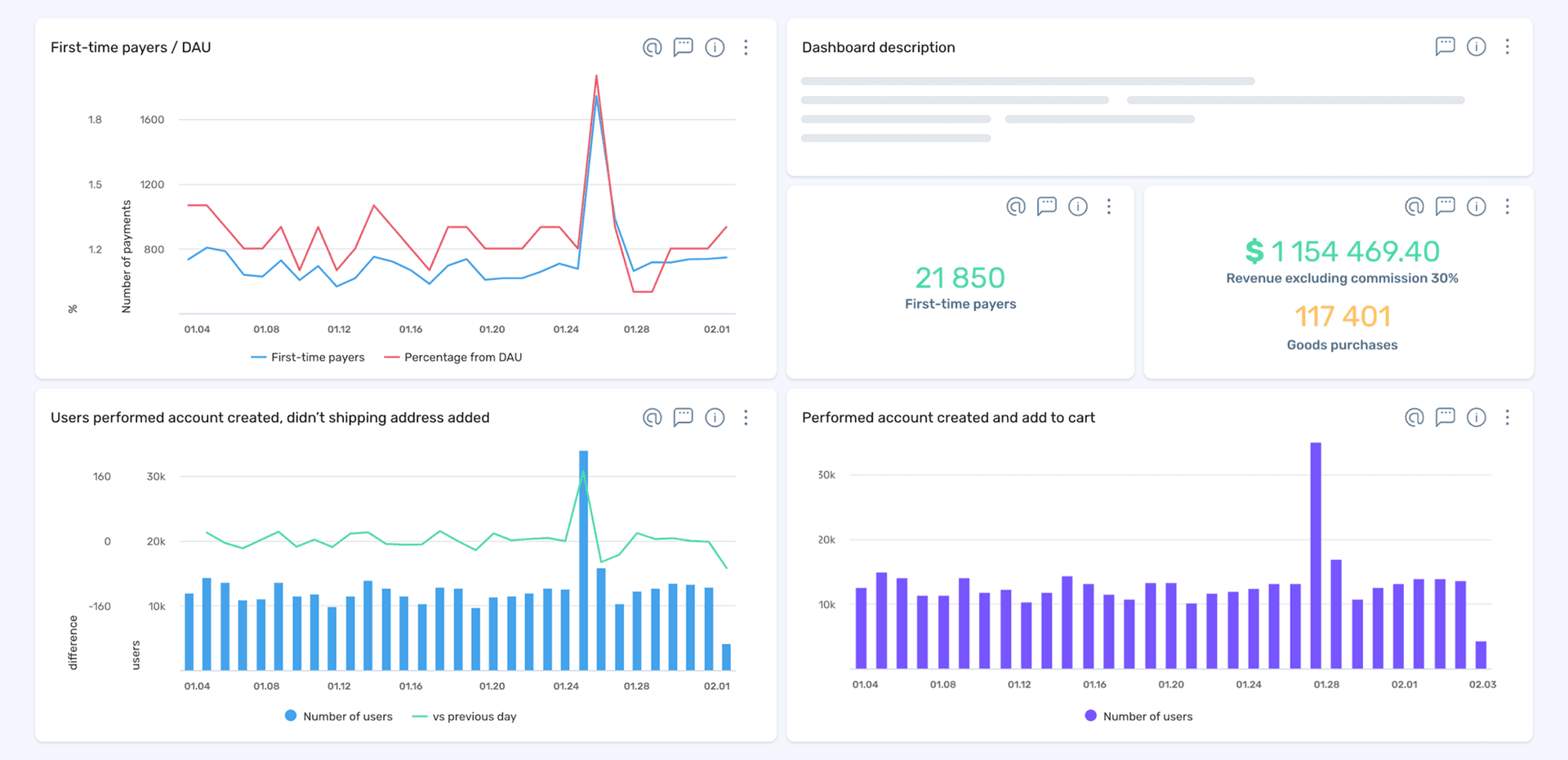Click the mention icon on First-time payers KPI card
This screenshot has width=1568, height=760.
point(1015,207)
